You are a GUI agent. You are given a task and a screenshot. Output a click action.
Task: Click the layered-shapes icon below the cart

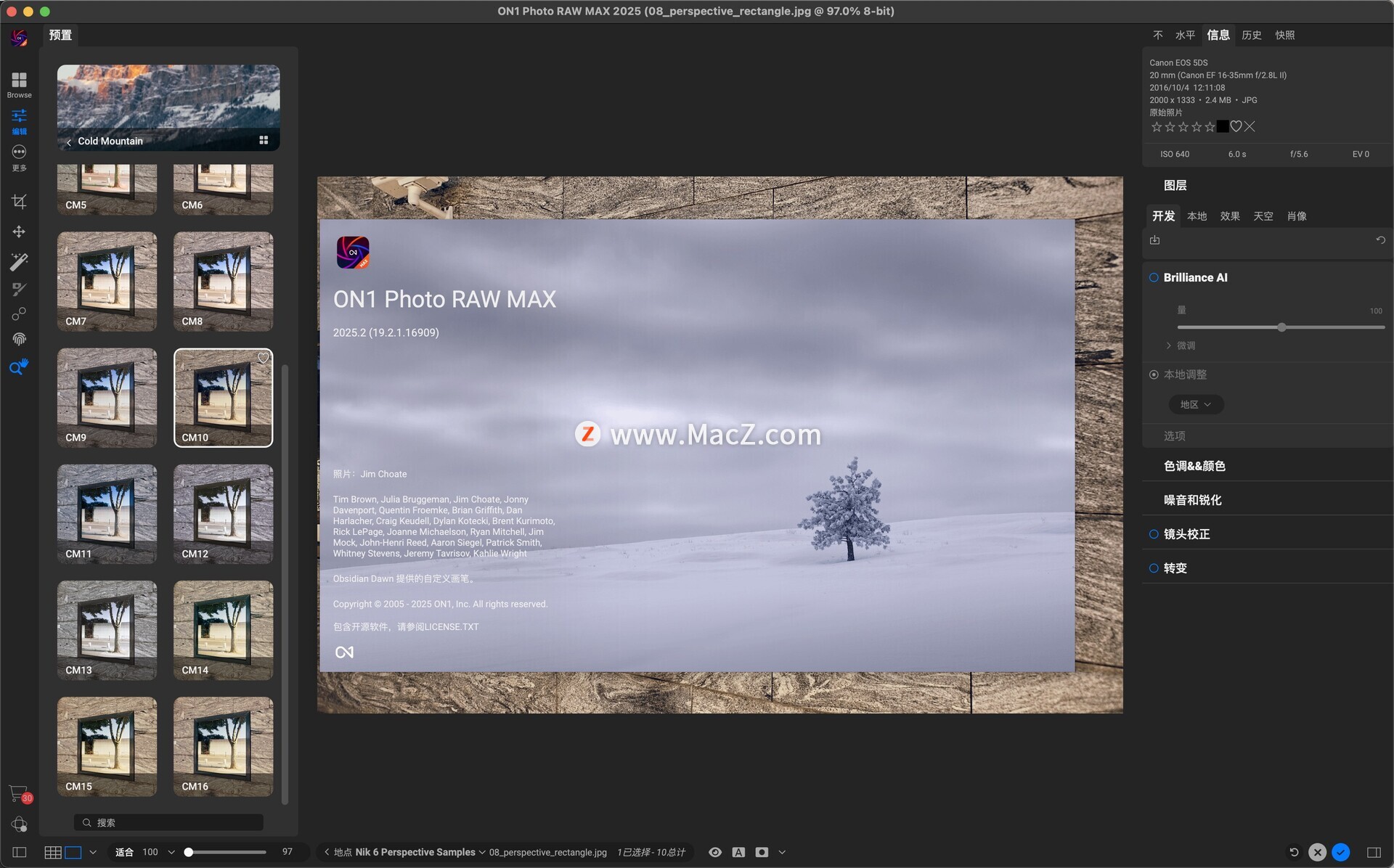click(19, 824)
